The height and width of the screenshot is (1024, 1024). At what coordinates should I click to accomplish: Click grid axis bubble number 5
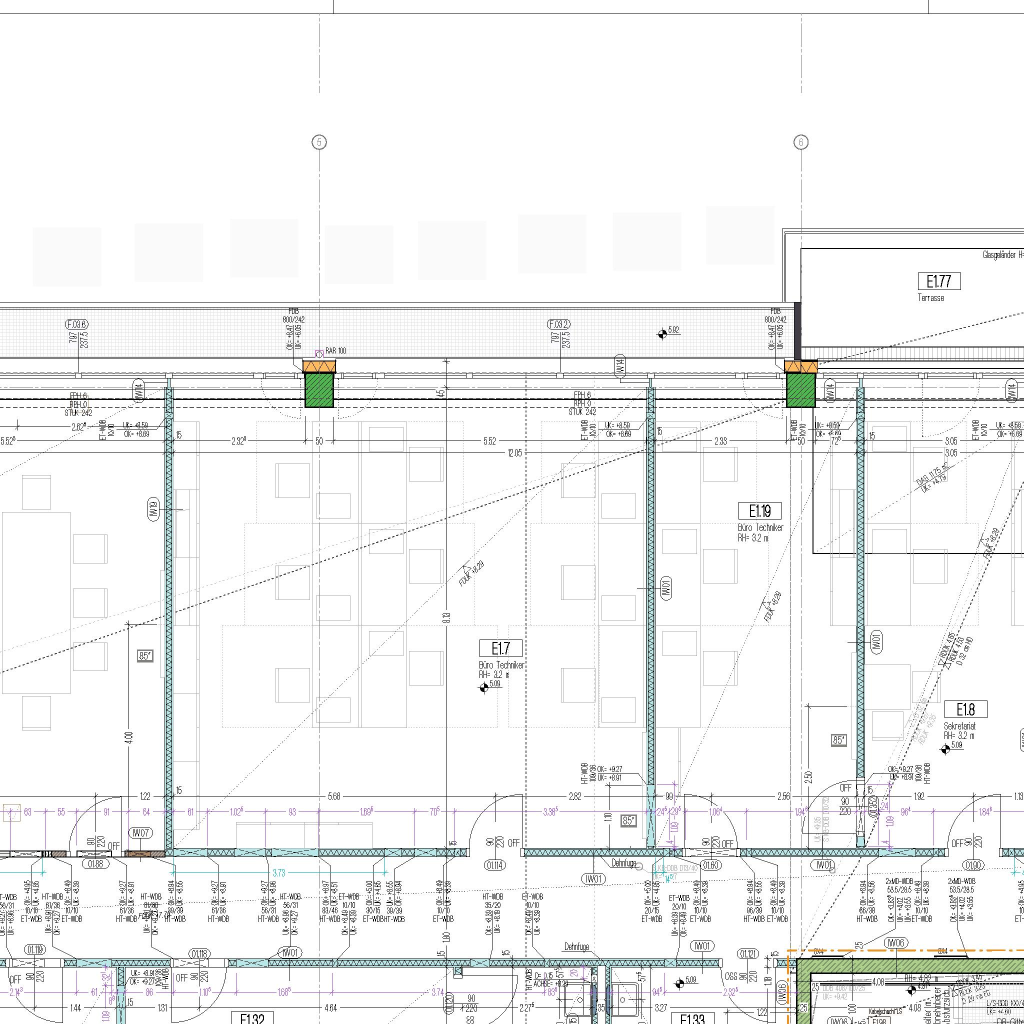pos(319,142)
